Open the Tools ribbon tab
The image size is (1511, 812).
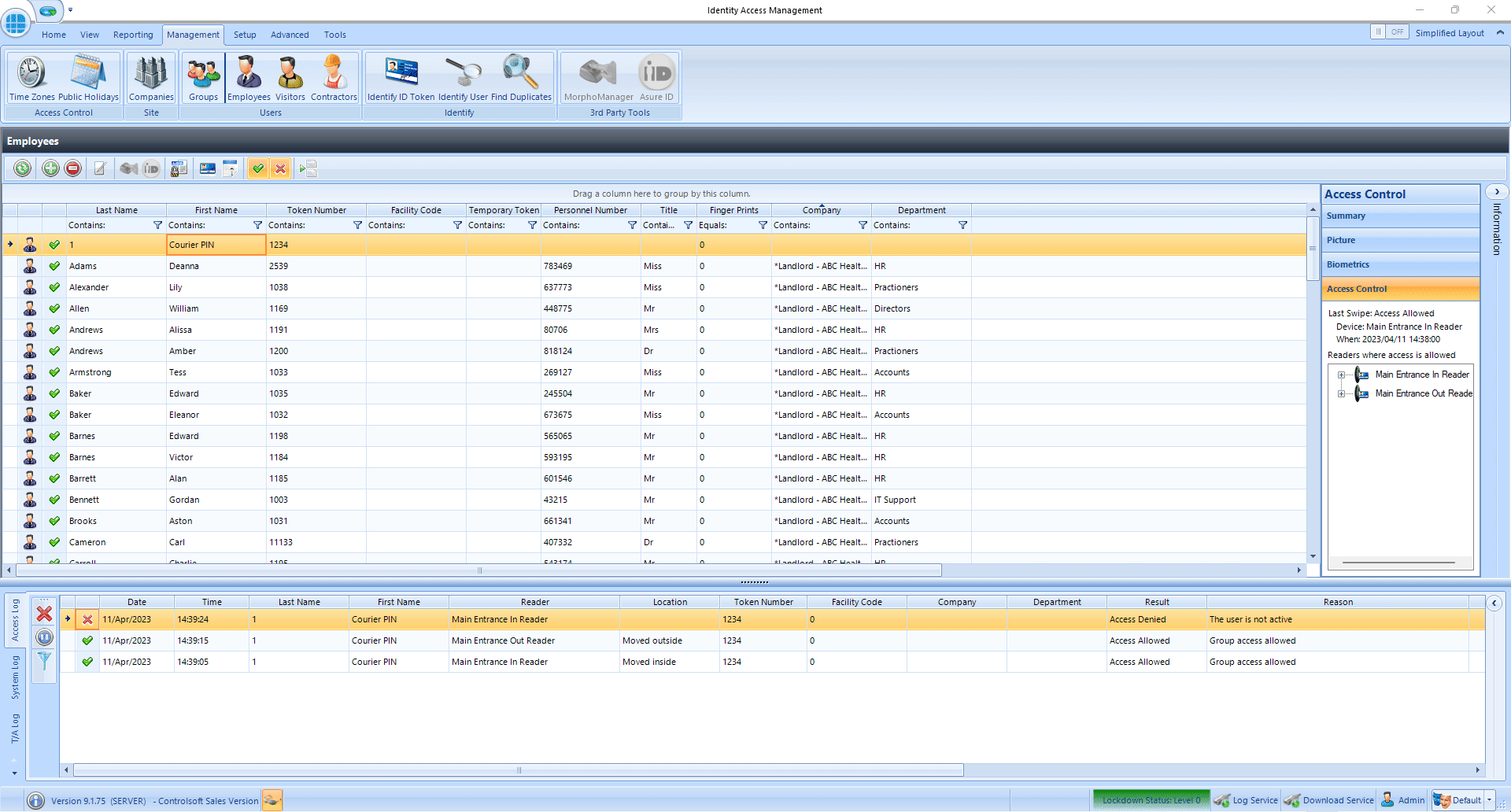click(335, 35)
